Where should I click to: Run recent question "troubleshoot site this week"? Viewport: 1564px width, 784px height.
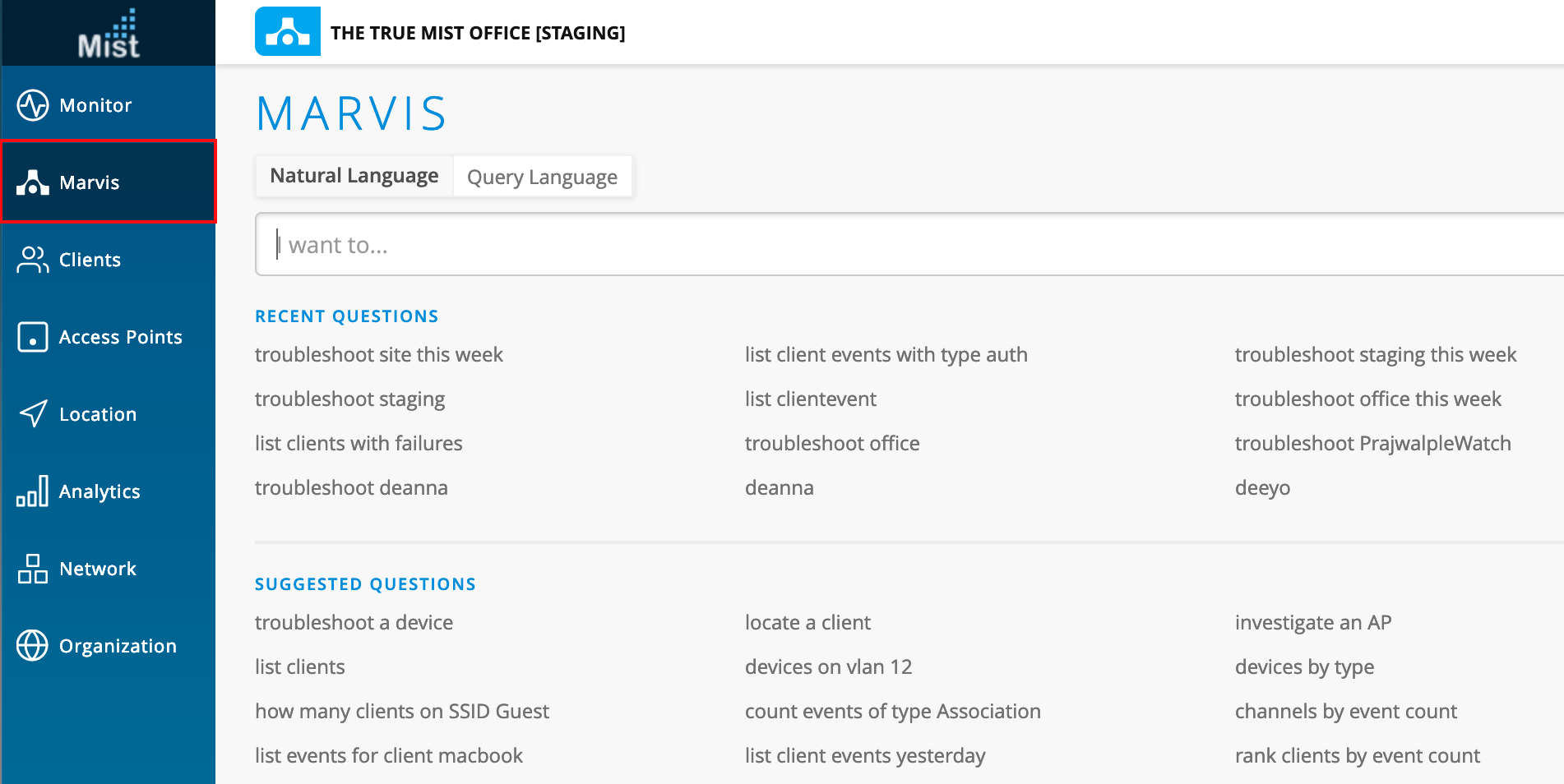379,355
